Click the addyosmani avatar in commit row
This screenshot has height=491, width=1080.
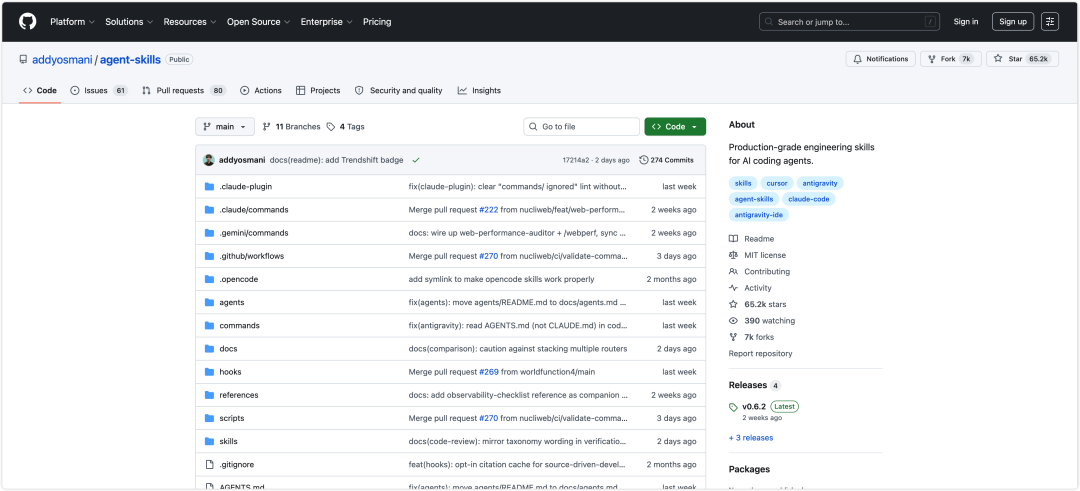[209, 160]
